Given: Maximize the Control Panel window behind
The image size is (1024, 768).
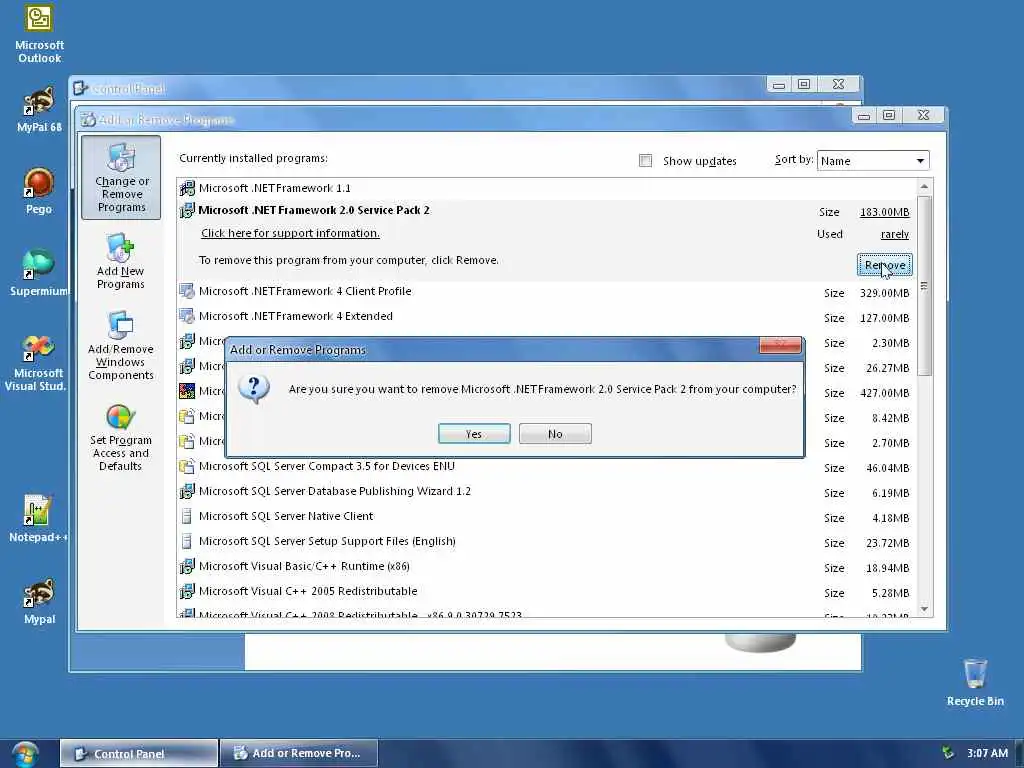Looking at the screenshot, I should [x=804, y=84].
